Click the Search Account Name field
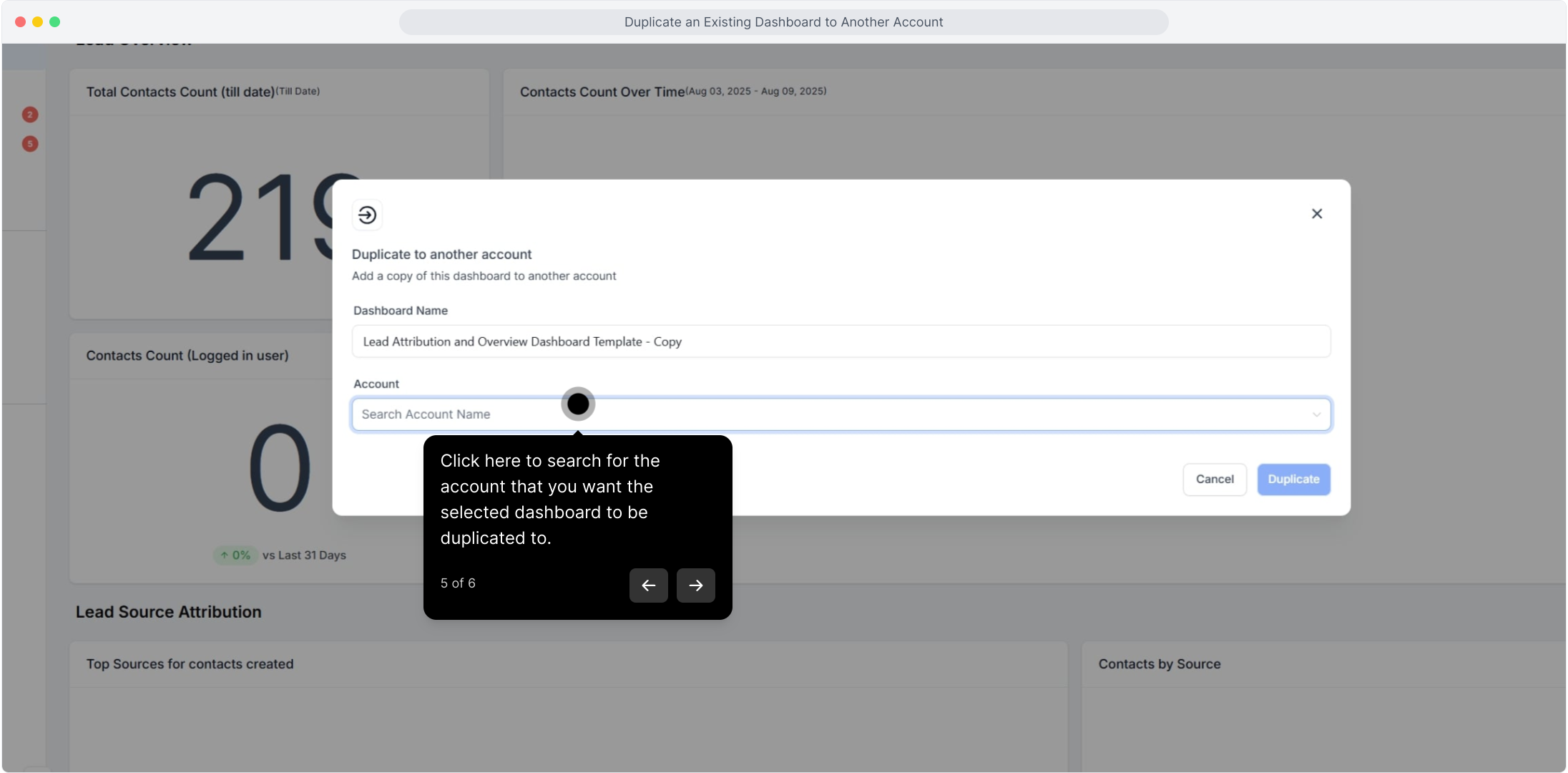The image size is (1568, 773). point(841,414)
